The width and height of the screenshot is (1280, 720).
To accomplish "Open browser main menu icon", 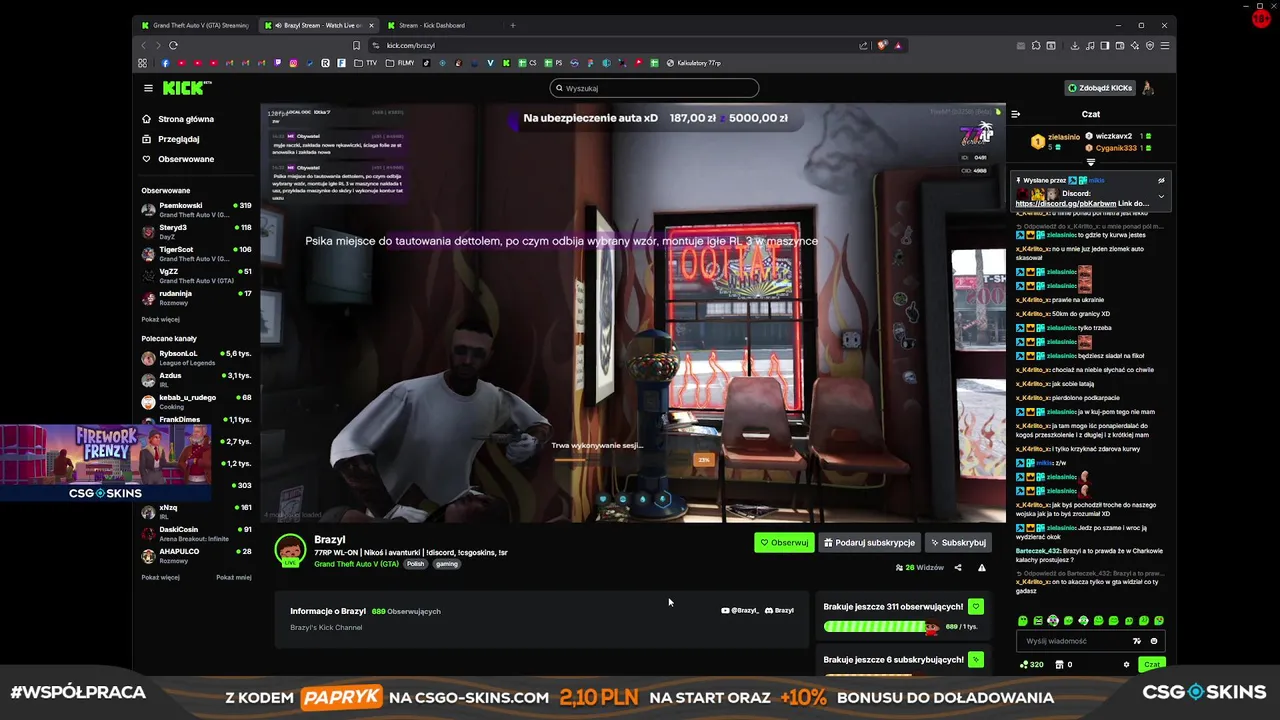I will 1165,45.
